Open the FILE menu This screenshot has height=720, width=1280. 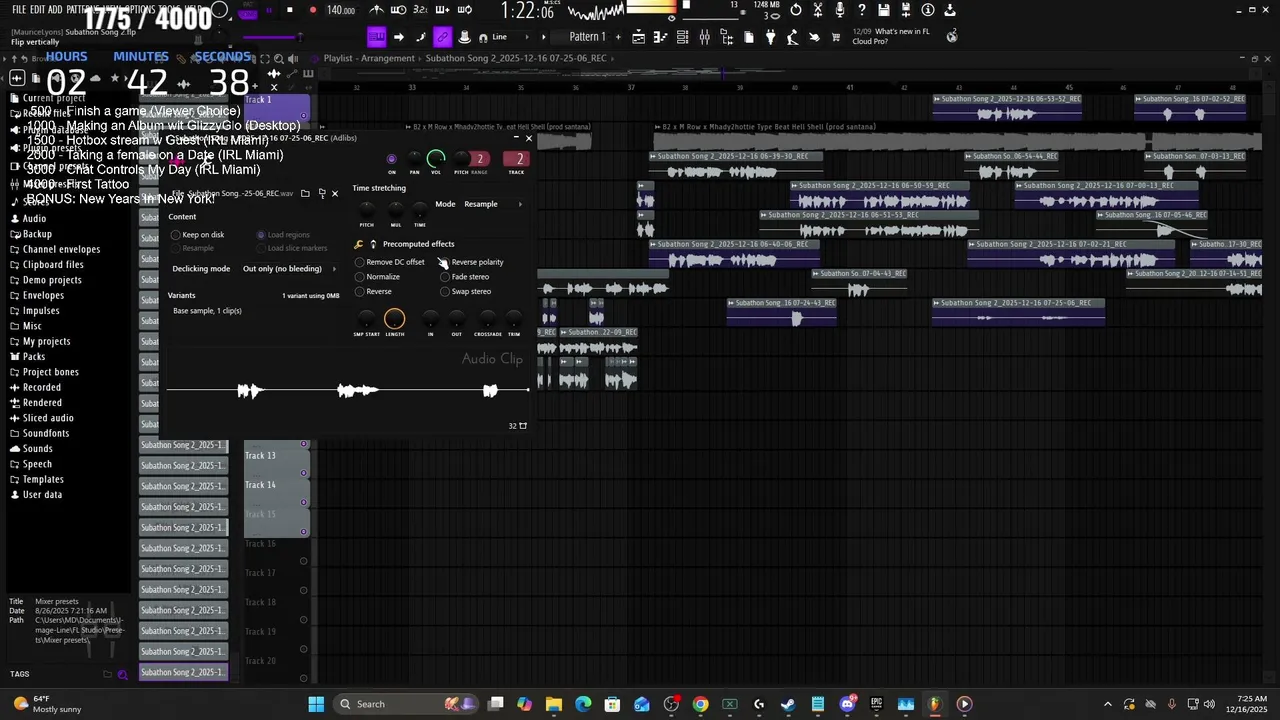19,9
